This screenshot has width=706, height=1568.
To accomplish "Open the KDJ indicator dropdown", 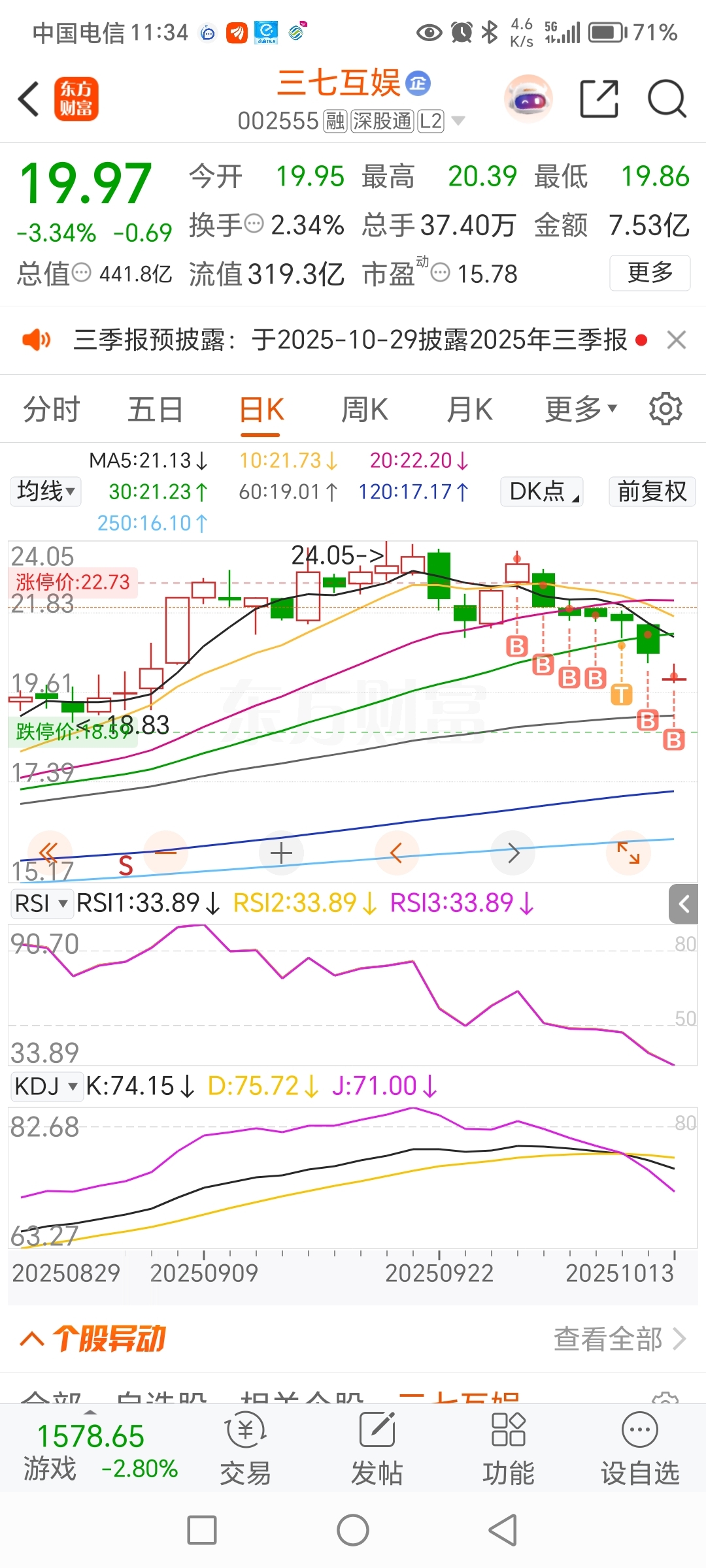I will [x=46, y=1086].
